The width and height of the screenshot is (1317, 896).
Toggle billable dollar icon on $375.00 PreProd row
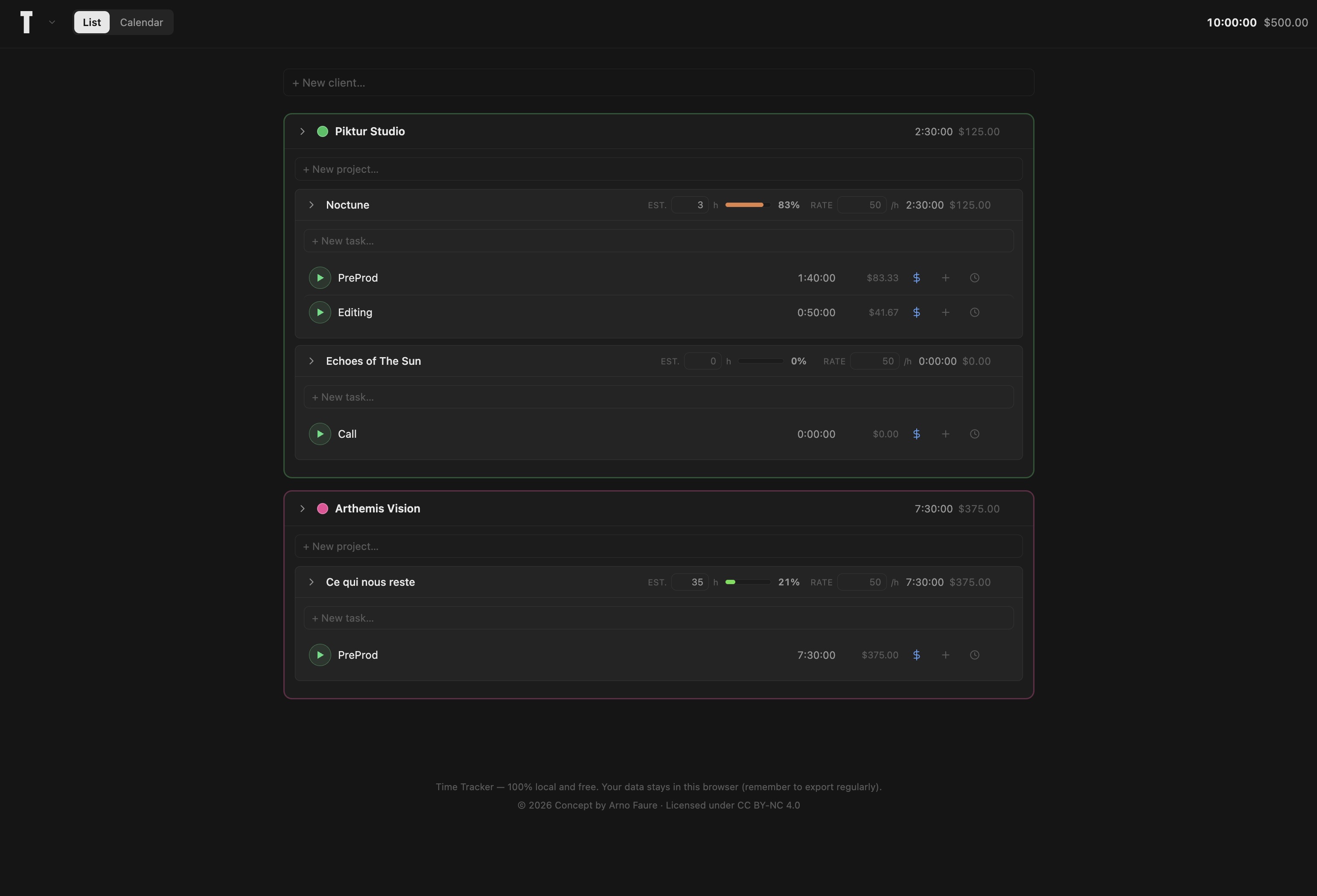[x=916, y=655]
